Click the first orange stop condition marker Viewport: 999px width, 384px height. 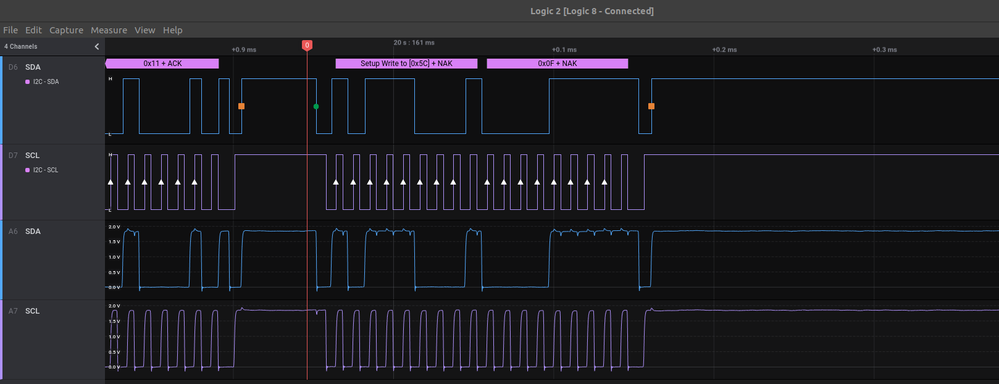(241, 106)
